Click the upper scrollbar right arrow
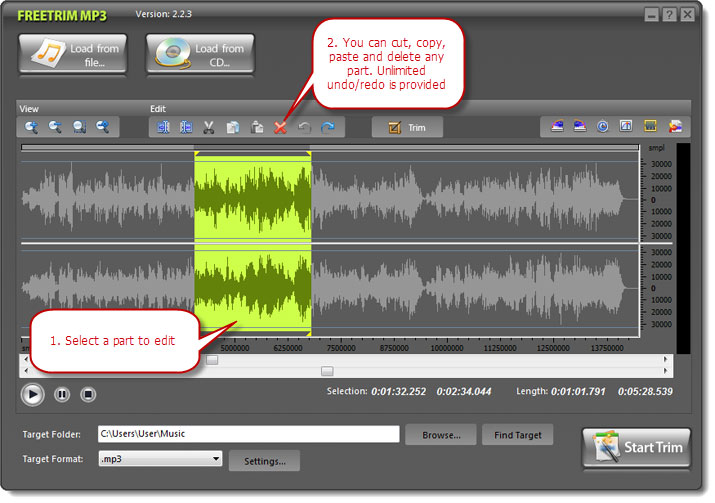The height and width of the screenshot is (503, 715). click(665, 359)
